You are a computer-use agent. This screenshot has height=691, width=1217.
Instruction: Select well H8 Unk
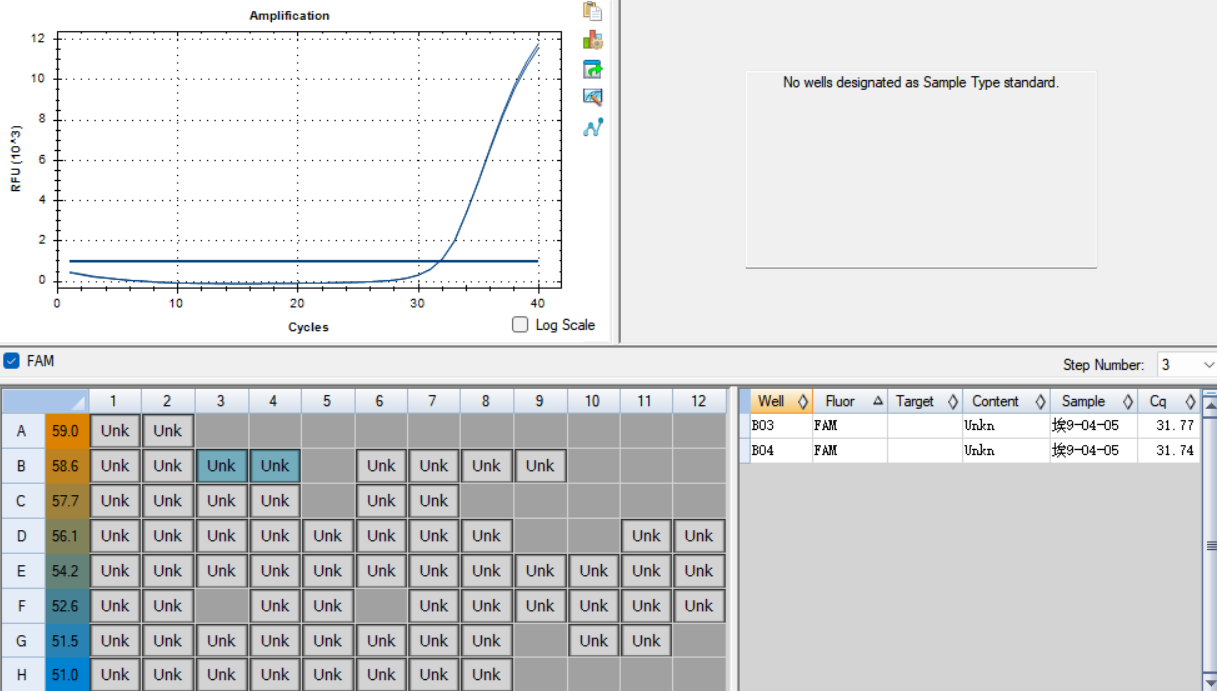click(486, 675)
